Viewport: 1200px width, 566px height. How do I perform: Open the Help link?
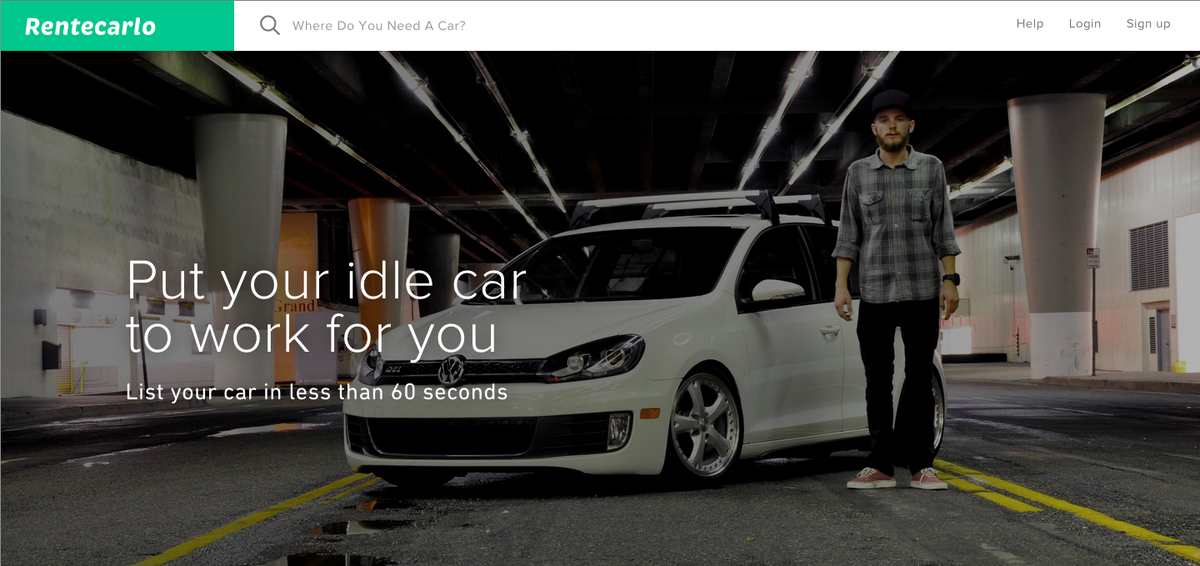(x=1030, y=24)
